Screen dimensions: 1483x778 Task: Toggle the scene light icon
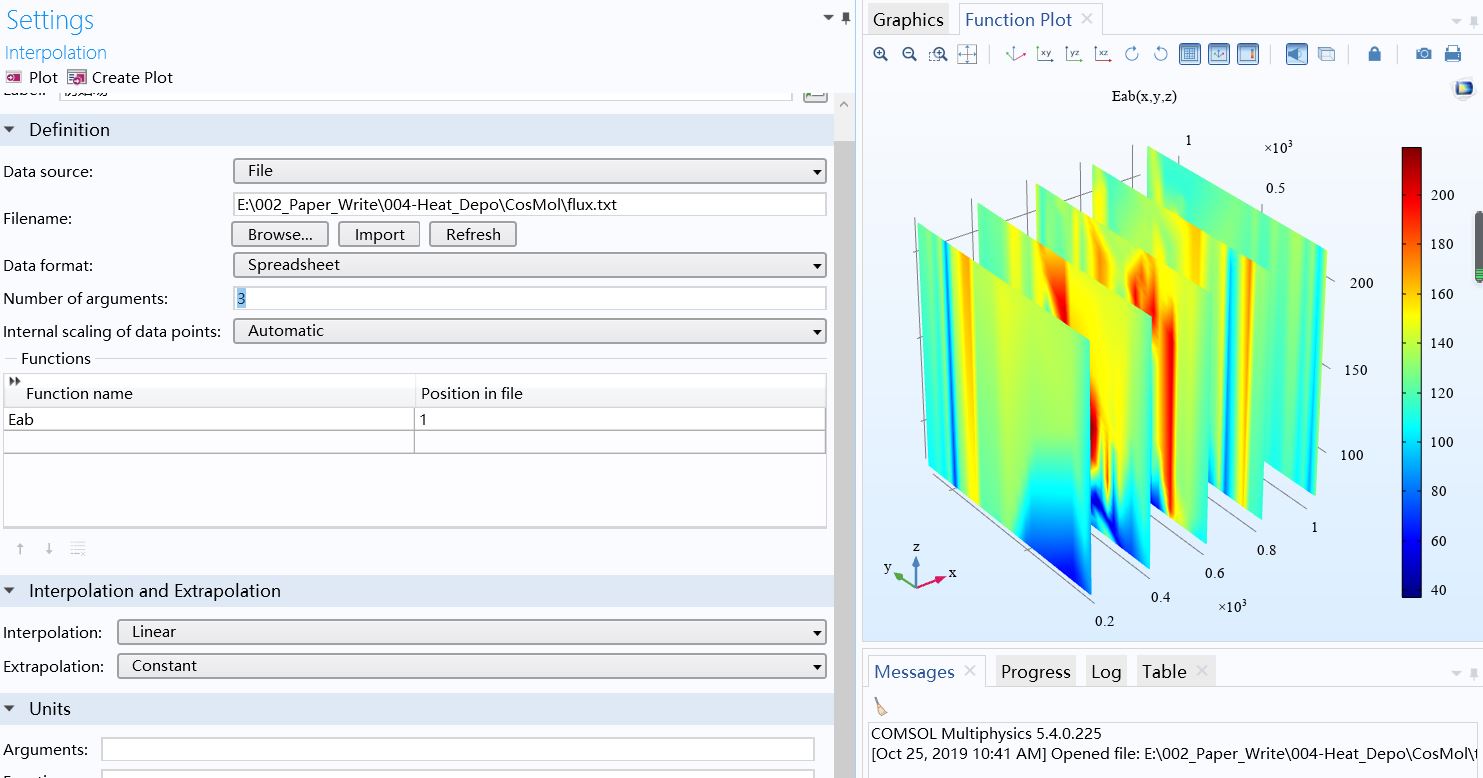point(1296,54)
